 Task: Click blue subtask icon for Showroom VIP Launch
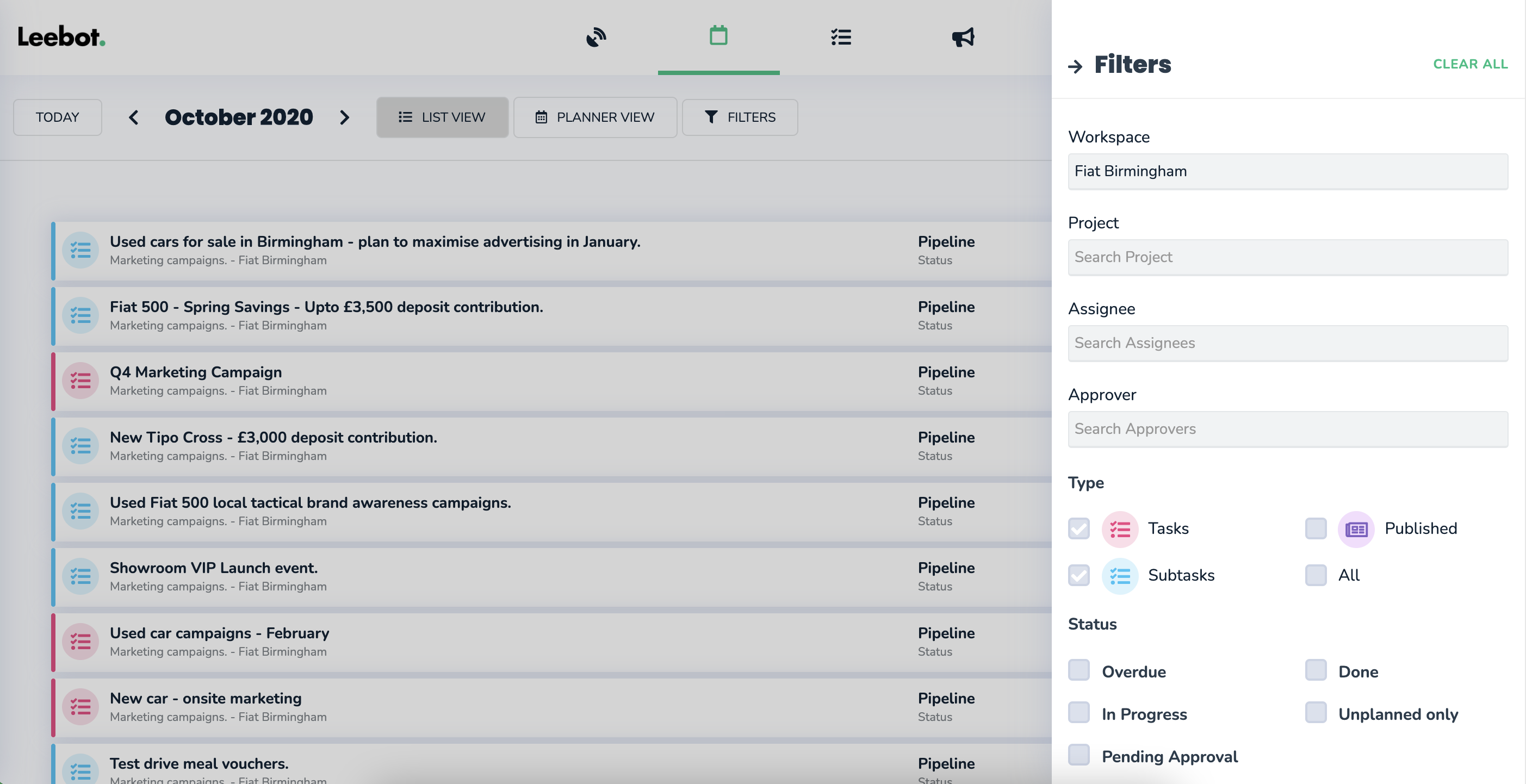[x=80, y=576]
